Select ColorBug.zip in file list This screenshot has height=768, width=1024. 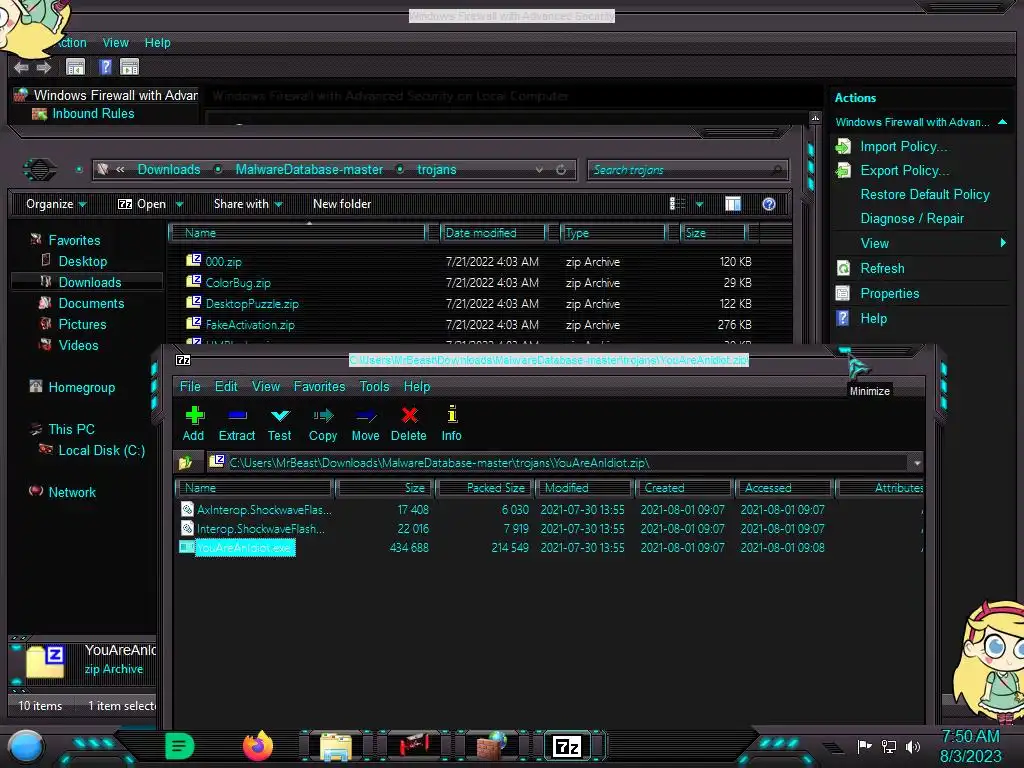pyautogui.click(x=238, y=283)
